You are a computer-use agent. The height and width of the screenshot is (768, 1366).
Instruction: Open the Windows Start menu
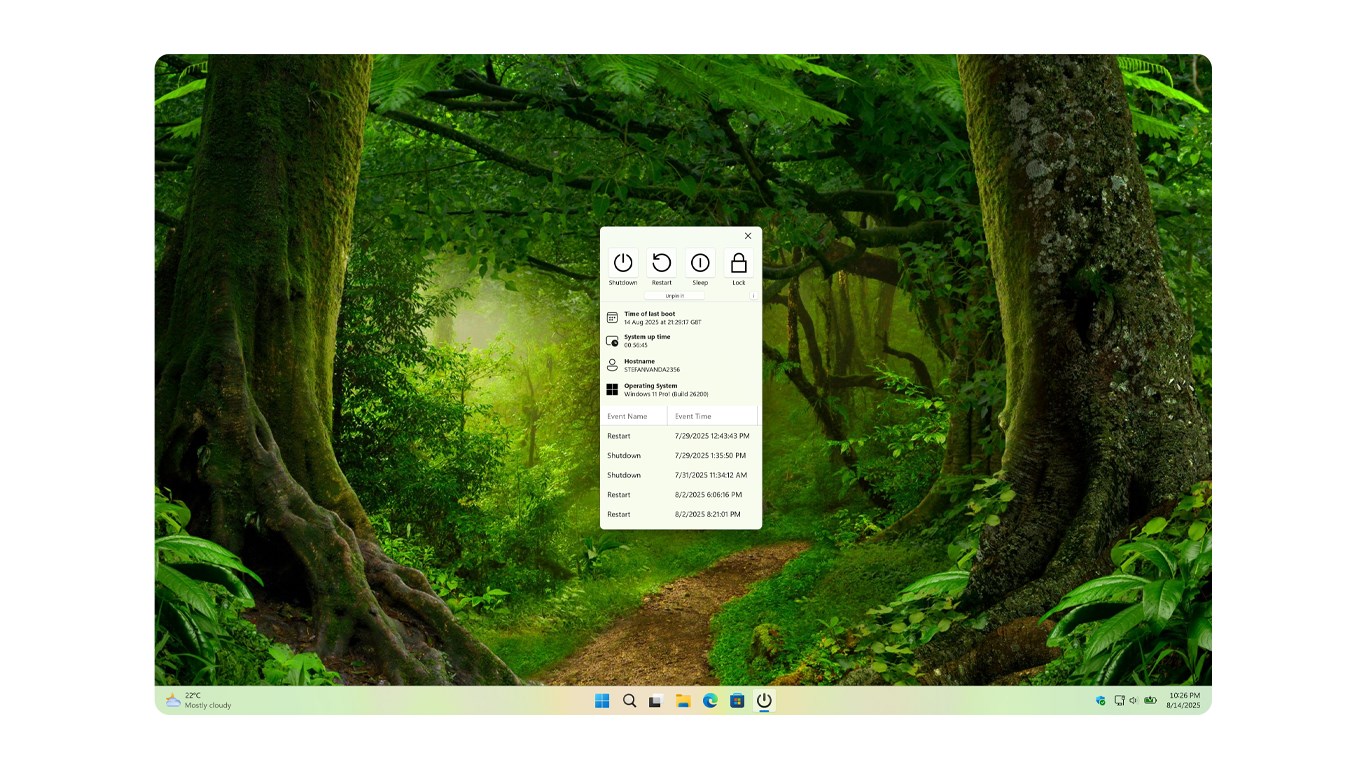point(602,701)
